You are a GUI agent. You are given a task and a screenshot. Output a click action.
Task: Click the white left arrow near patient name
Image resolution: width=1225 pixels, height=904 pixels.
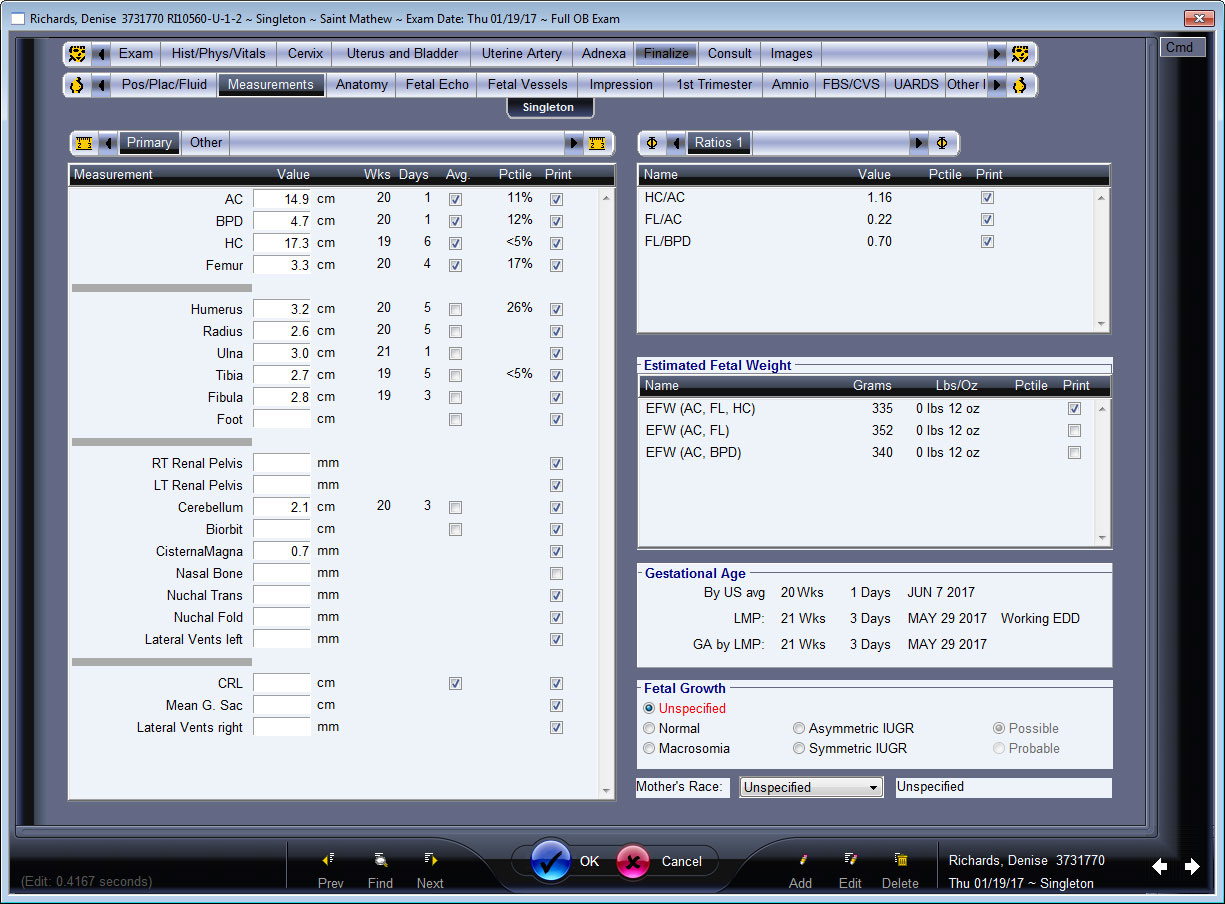click(1160, 867)
